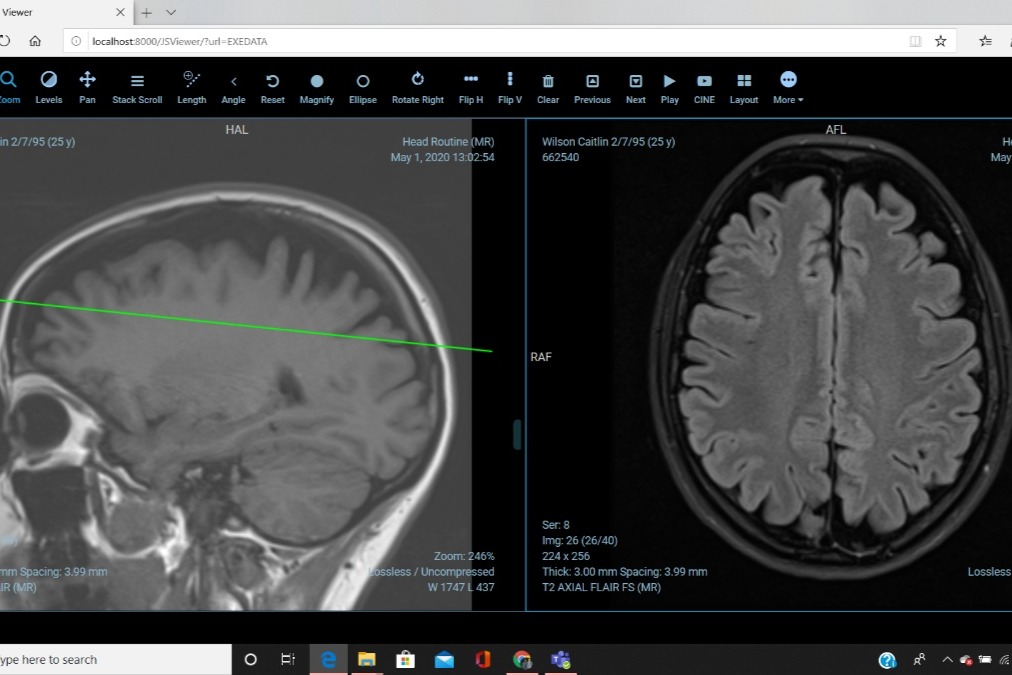Toggle Flip V on the image
Viewport: 1012px width, 675px height.
click(x=510, y=87)
